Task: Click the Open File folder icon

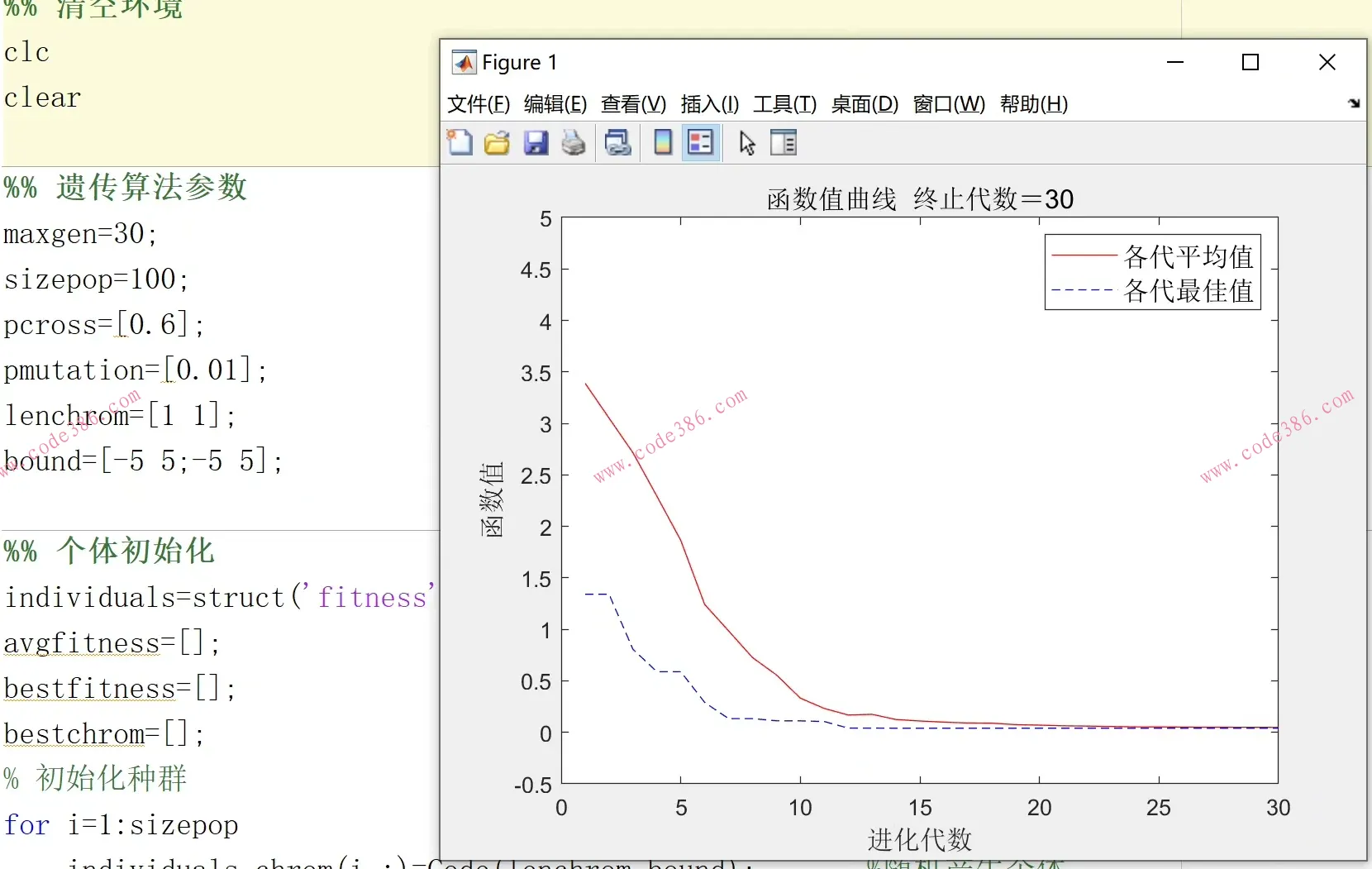Action: coord(497,143)
